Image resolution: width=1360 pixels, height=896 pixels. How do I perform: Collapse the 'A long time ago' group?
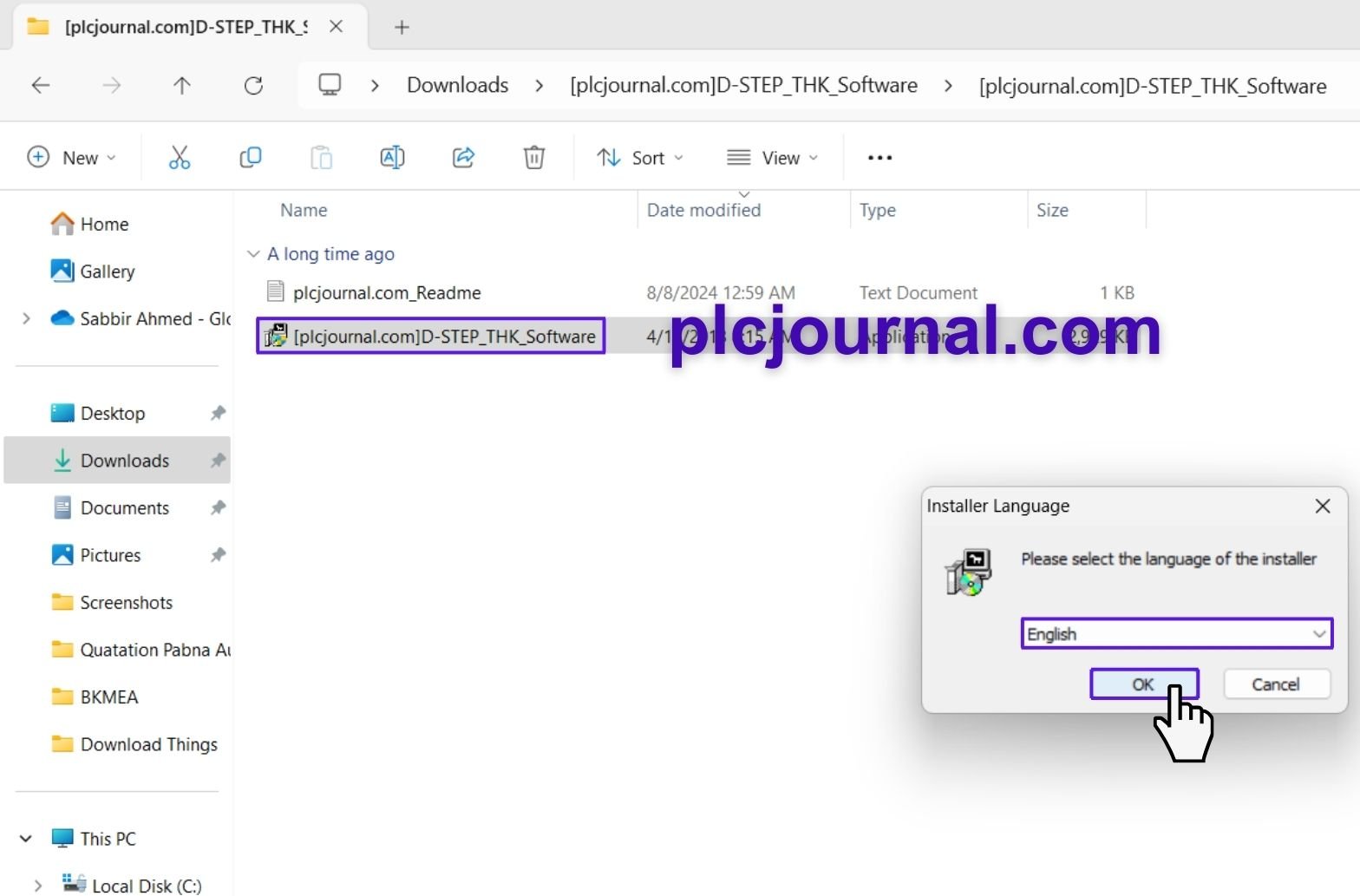click(253, 254)
